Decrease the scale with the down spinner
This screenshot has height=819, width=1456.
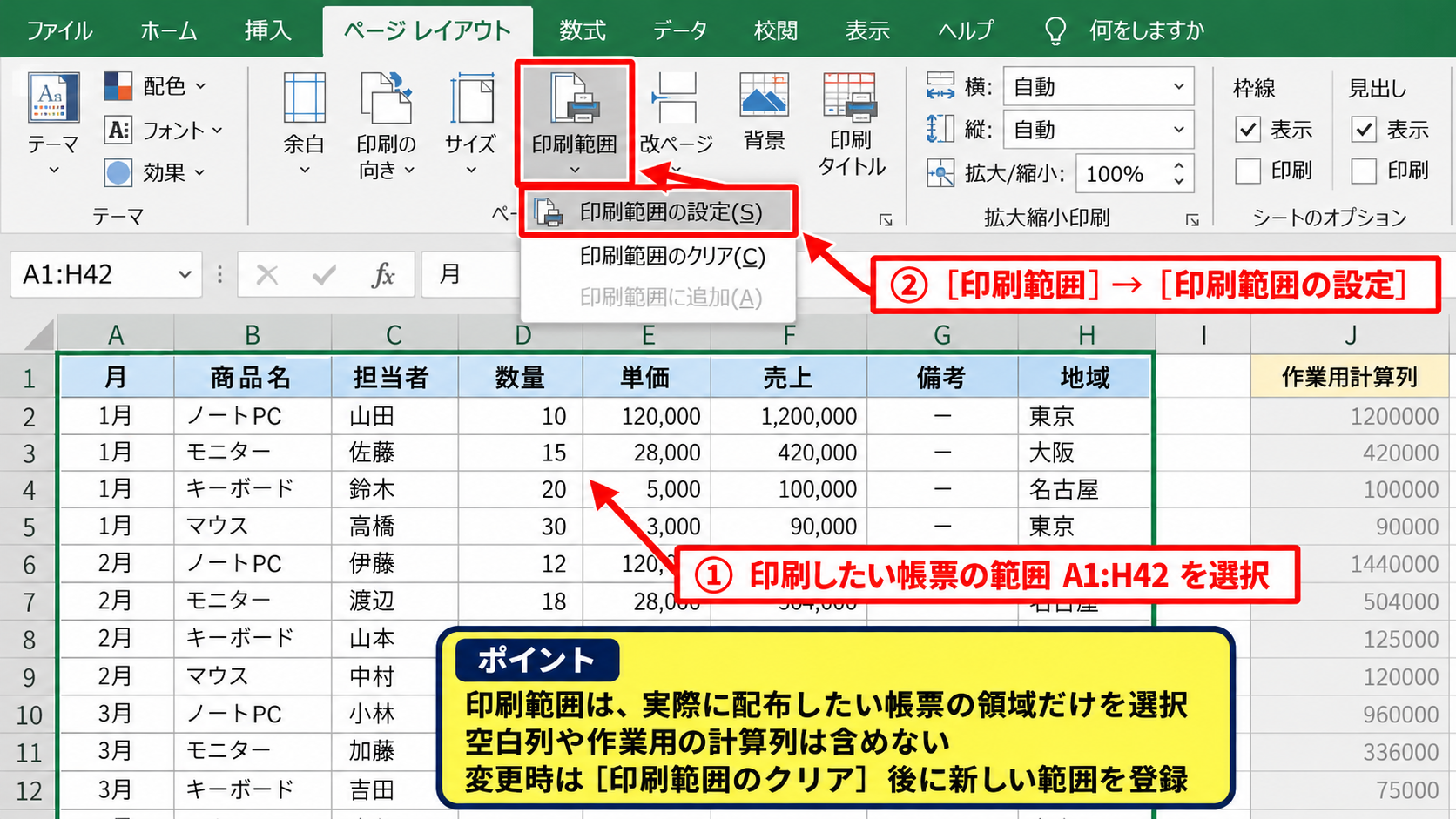tap(1179, 183)
